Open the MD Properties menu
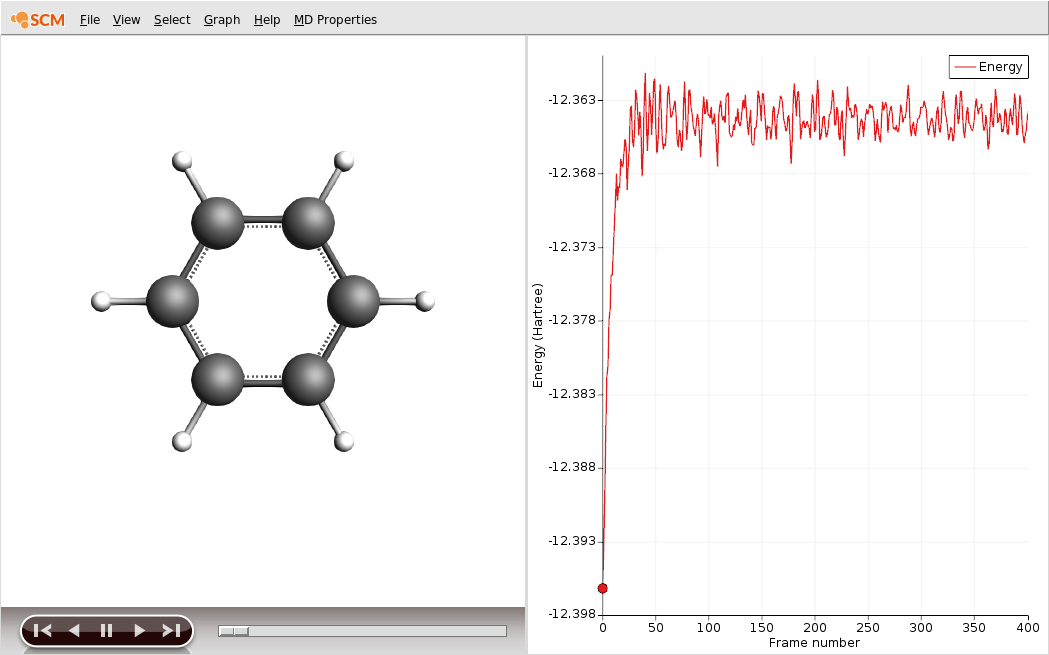 point(335,20)
